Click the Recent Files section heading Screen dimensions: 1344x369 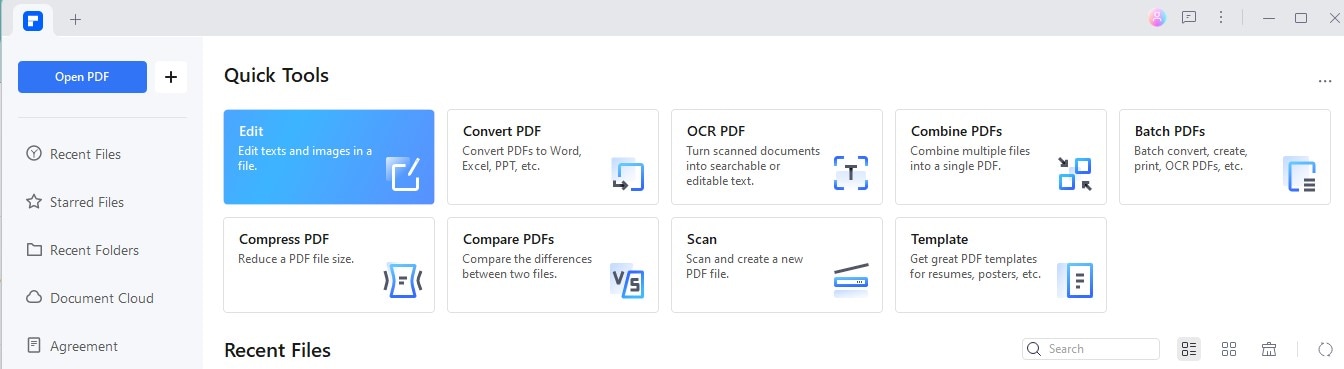point(277,350)
